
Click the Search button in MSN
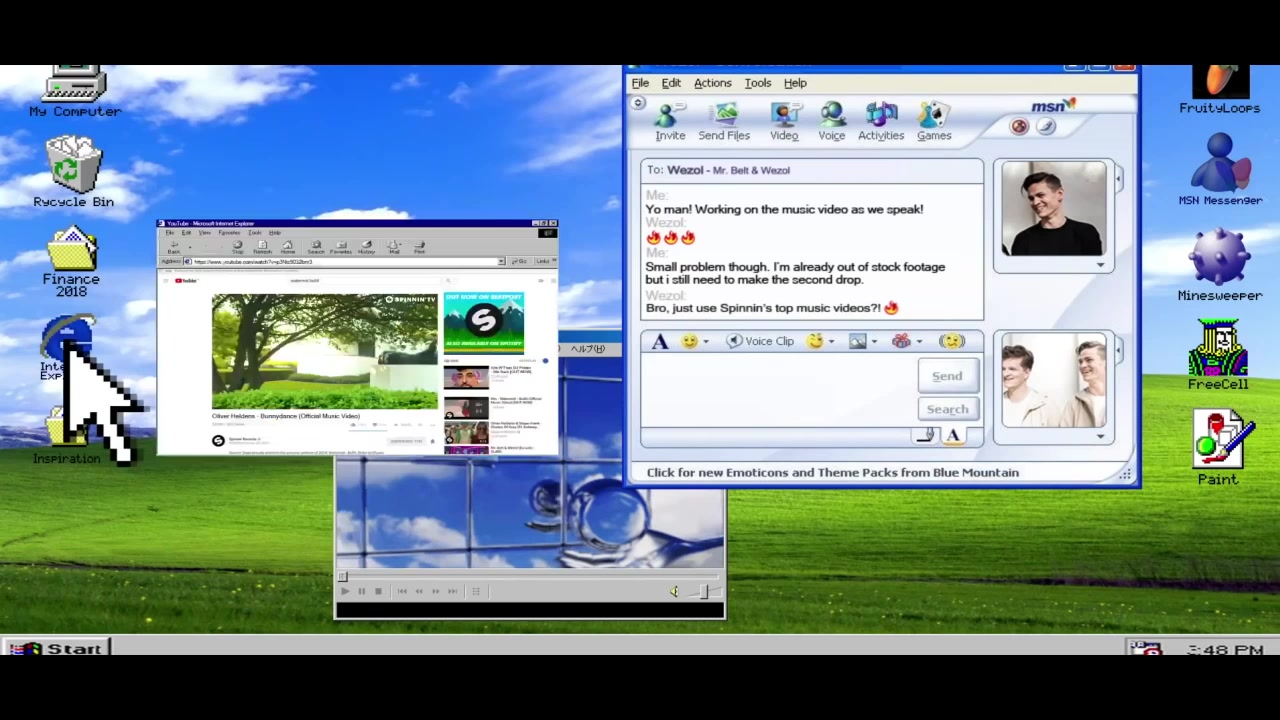pos(947,409)
